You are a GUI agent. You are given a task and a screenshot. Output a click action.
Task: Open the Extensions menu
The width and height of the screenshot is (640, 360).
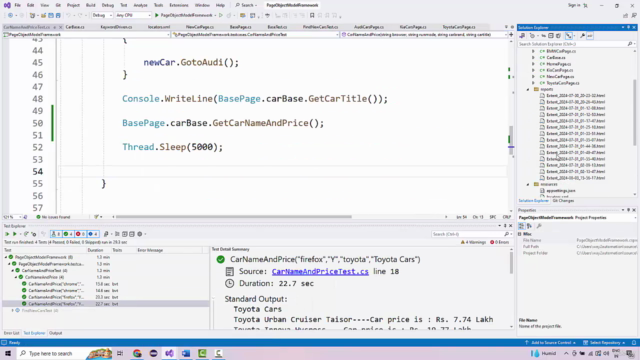click(179, 5)
